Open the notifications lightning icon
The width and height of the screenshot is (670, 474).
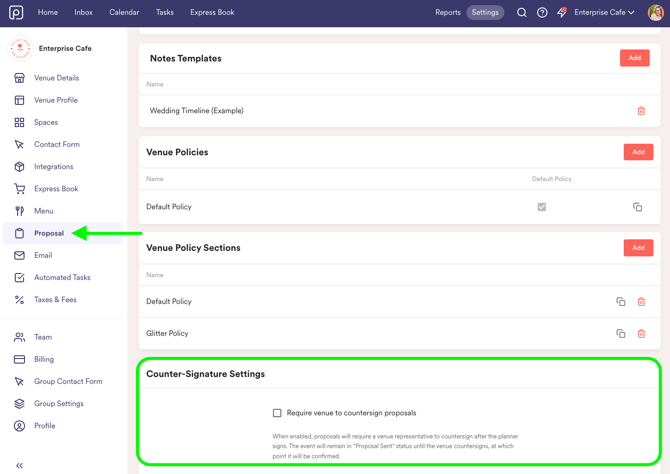click(x=562, y=13)
